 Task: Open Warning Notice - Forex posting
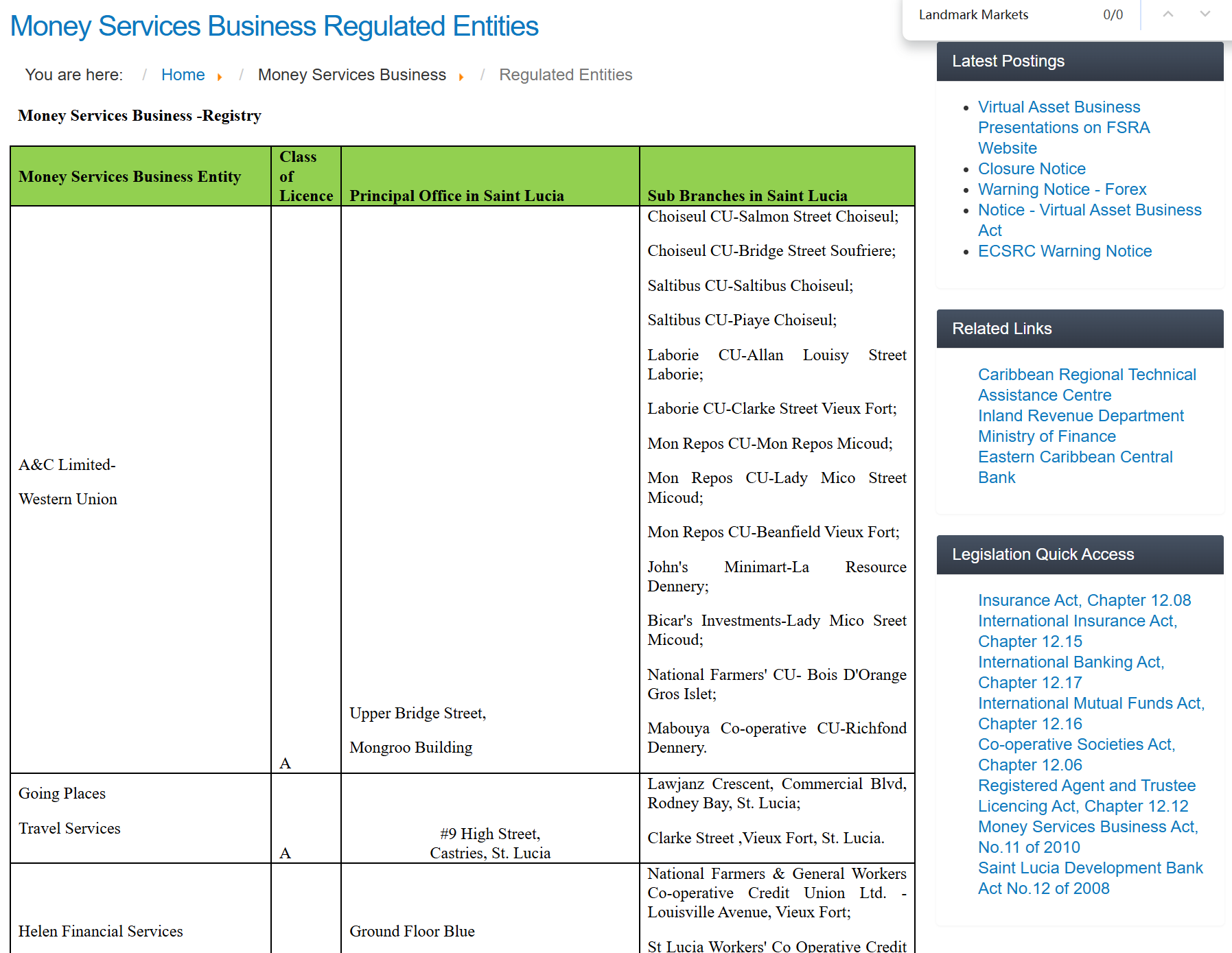click(1062, 189)
